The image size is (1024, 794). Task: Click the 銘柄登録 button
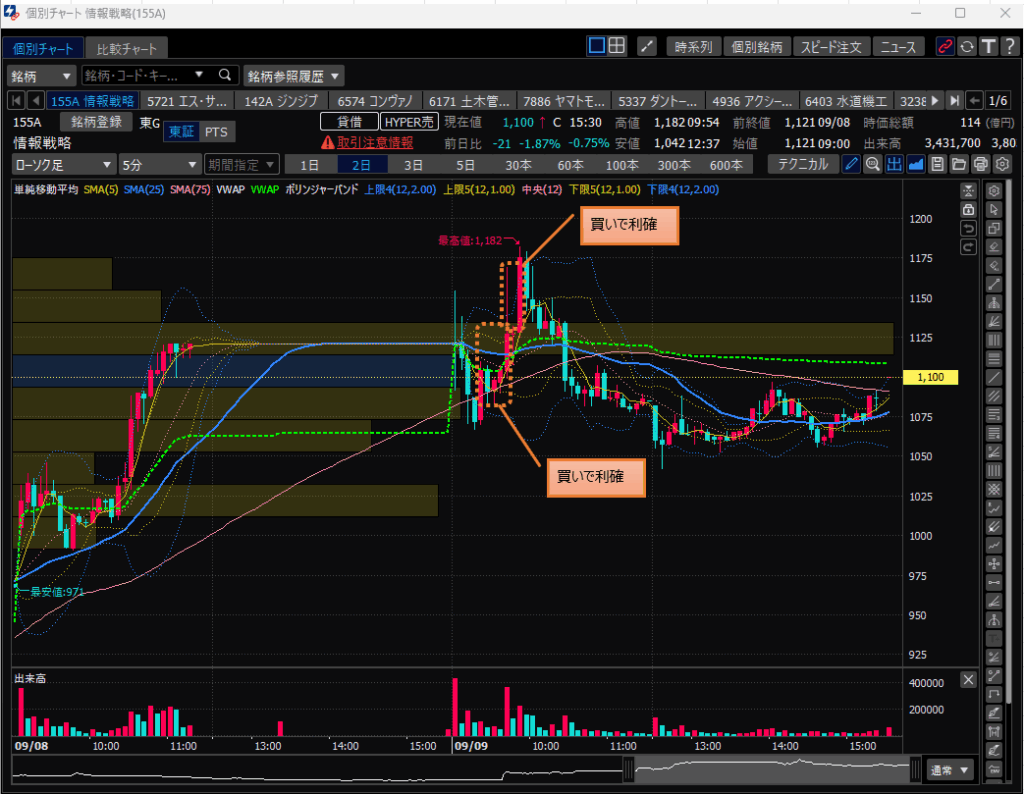click(96, 122)
